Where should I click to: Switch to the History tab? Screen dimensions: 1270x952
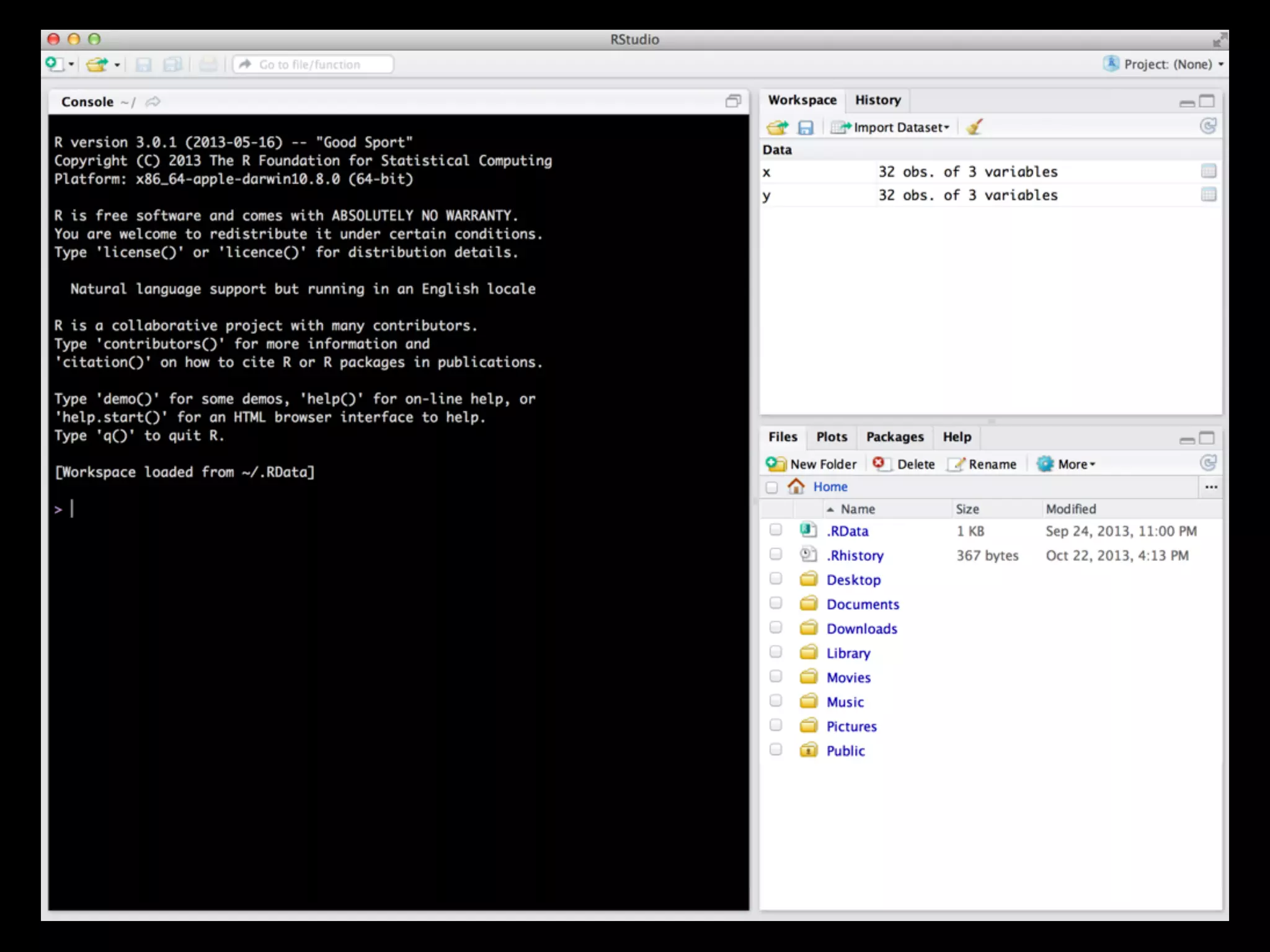click(877, 100)
